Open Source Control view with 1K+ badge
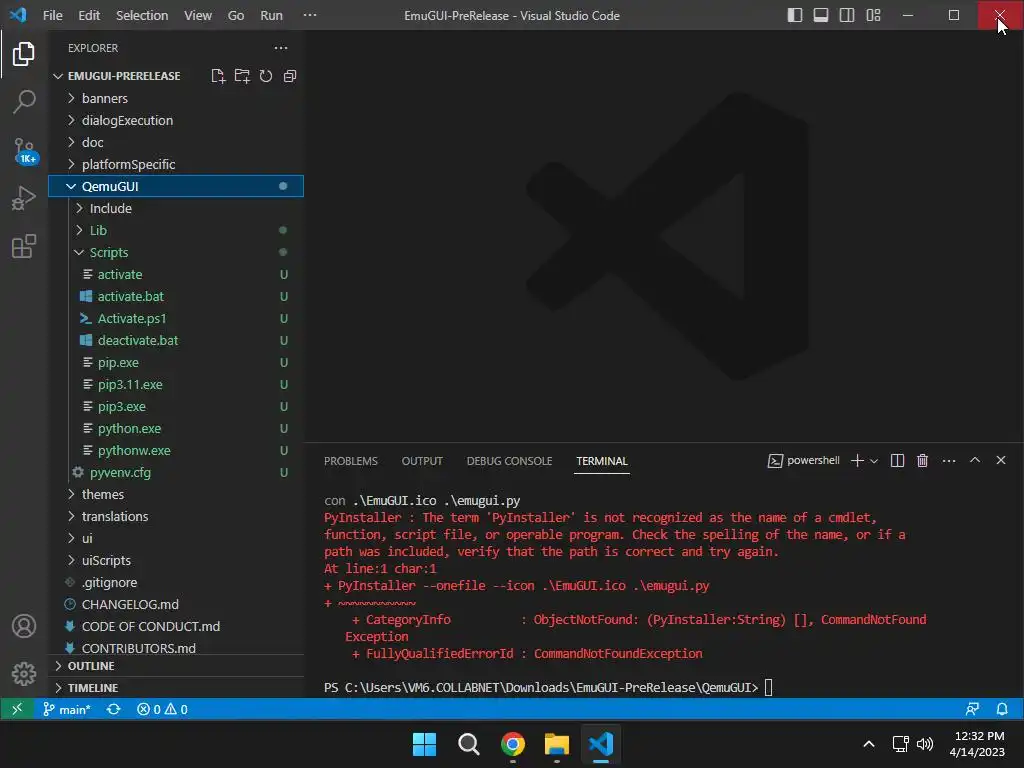Viewport: 1024px width, 768px height. [x=24, y=150]
